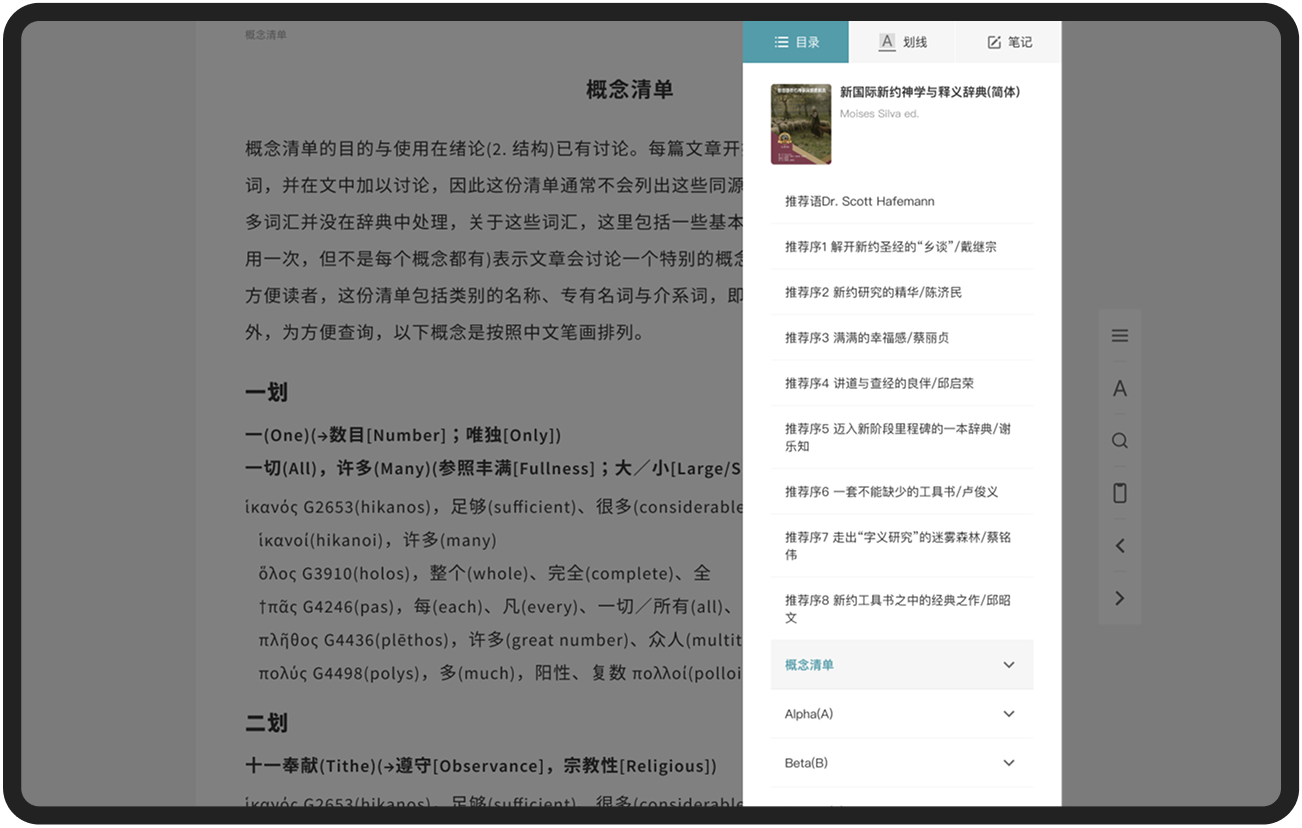Switch to the 目录 tab
The height and width of the screenshot is (828, 1302).
[x=796, y=42]
